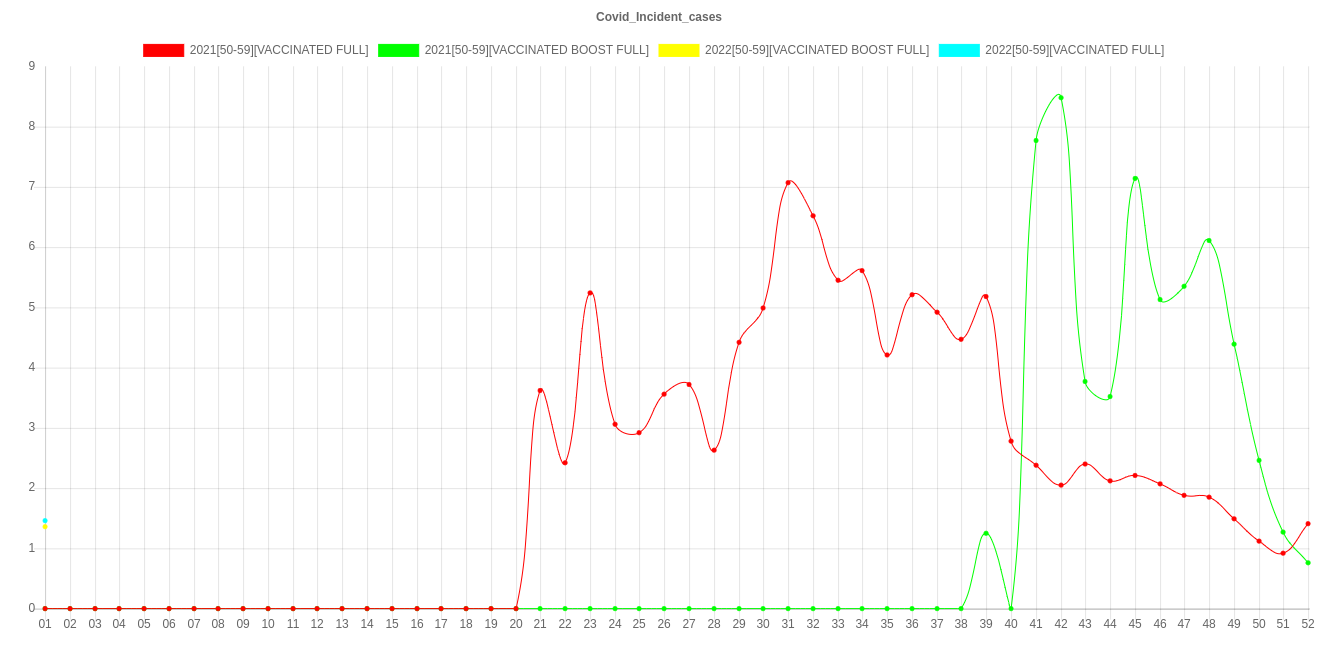
Task: Select the green data point at week 45
Action: coord(1135,179)
